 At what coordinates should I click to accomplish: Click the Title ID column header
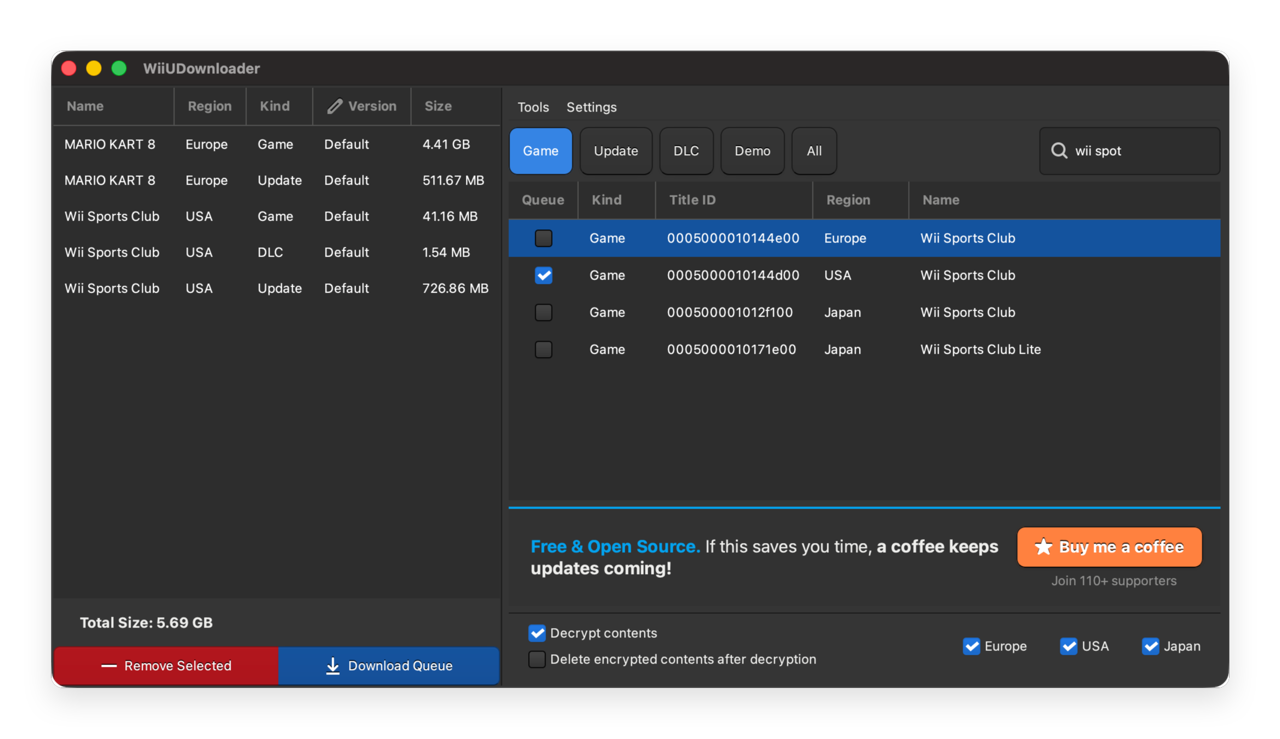click(734, 200)
